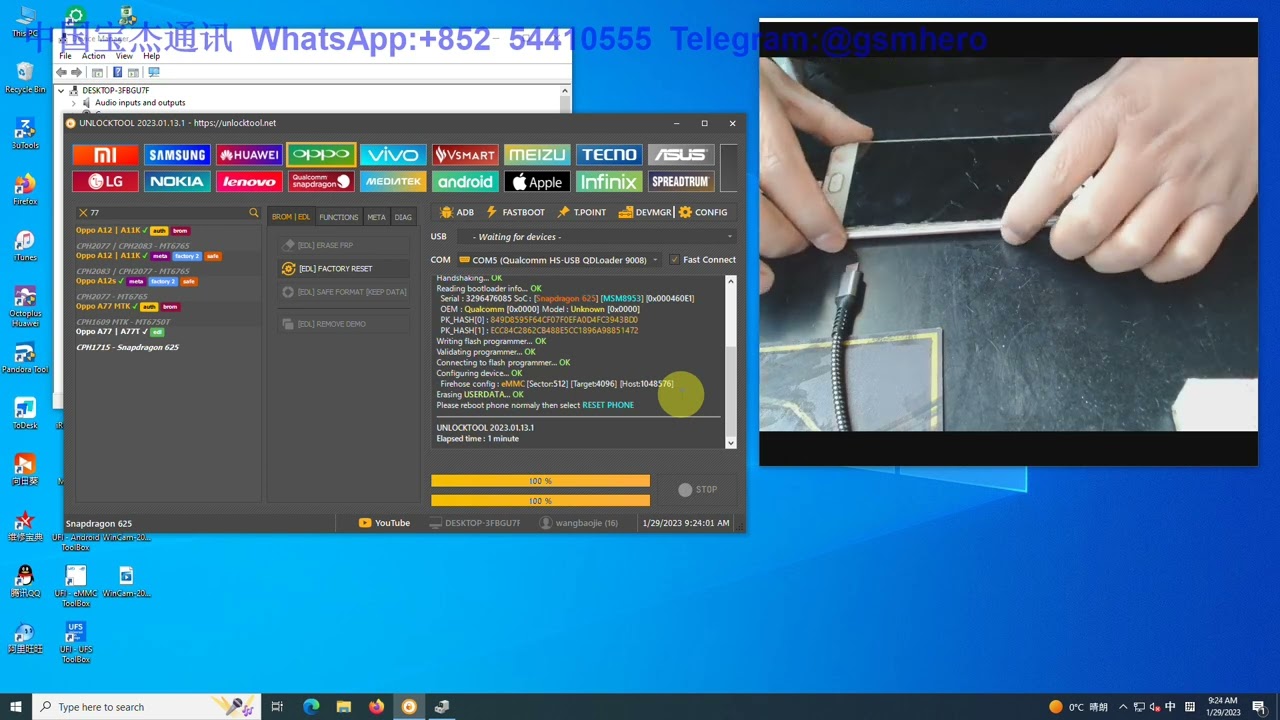Select the Infinix brand logo

point(609,182)
